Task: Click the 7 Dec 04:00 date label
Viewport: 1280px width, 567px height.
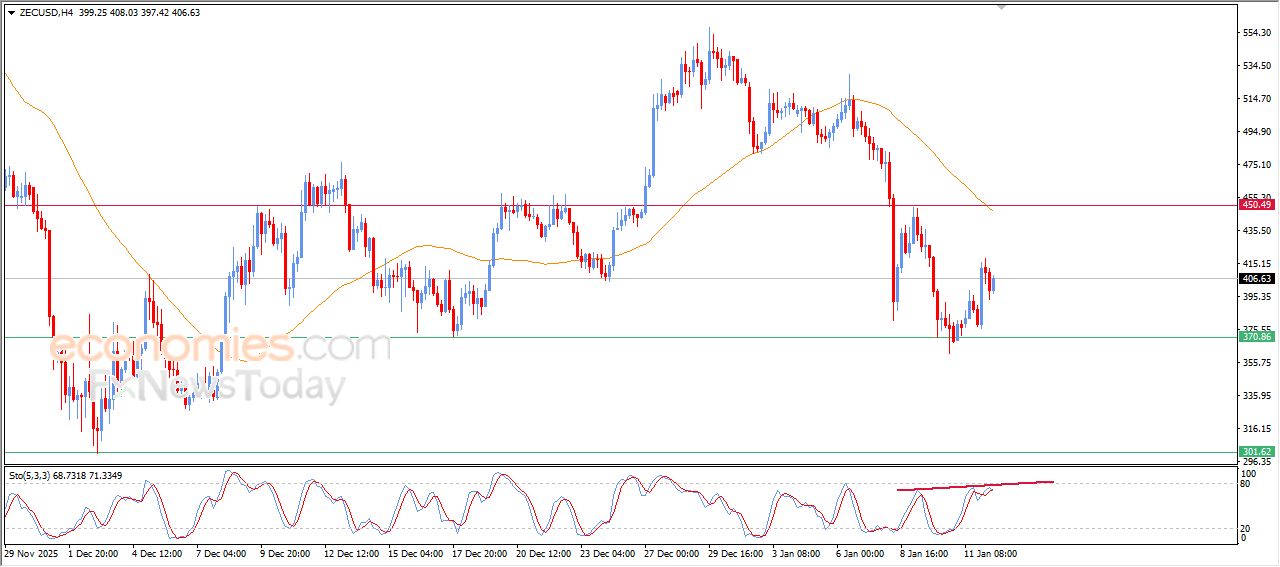Action: pyautogui.click(x=222, y=552)
